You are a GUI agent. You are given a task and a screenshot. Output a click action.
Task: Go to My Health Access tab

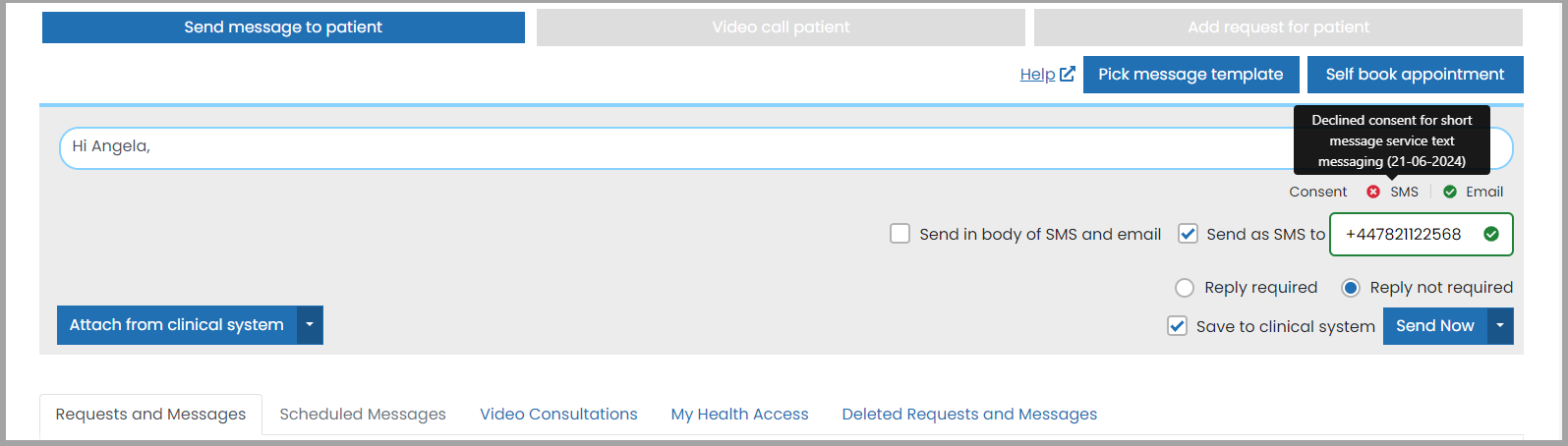coord(739,415)
